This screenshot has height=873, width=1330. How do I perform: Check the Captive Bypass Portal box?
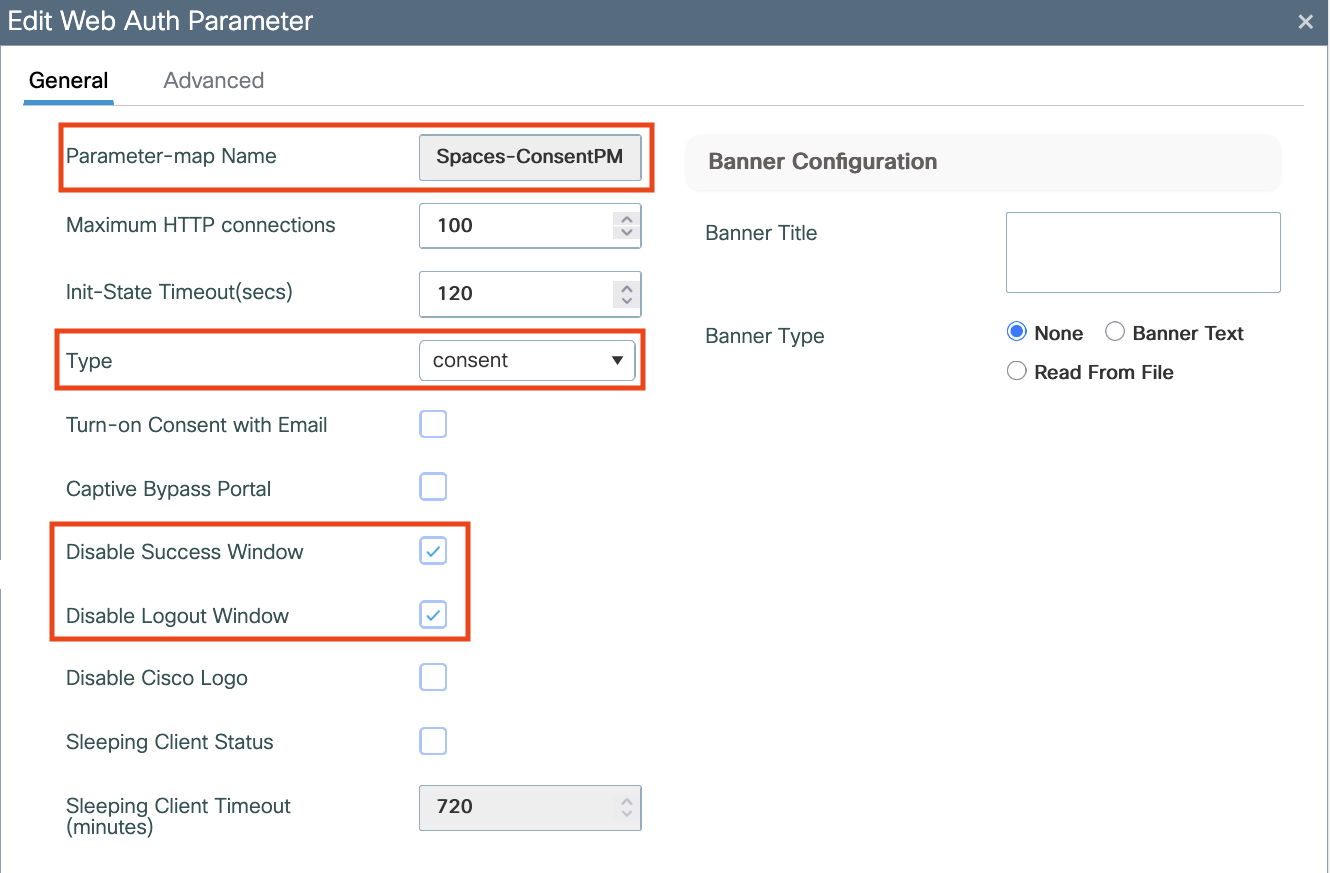click(x=433, y=487)
